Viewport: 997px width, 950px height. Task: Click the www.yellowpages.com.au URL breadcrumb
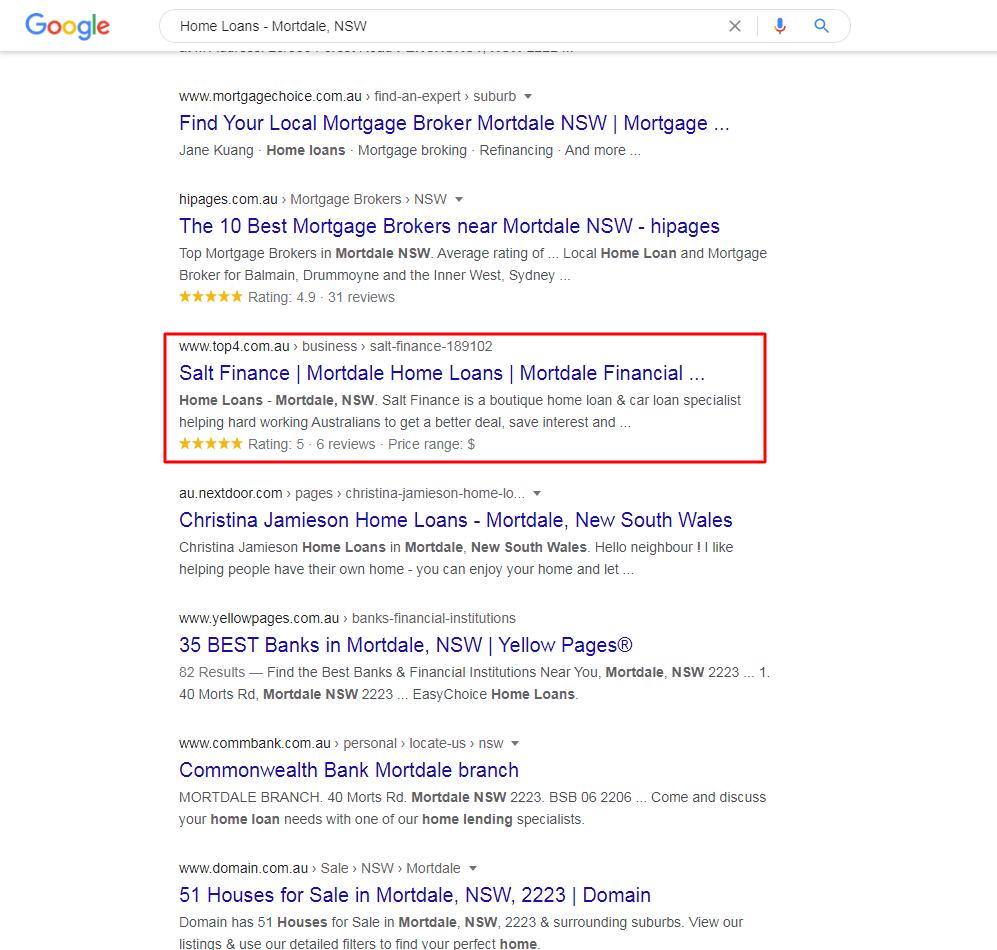pos(258,618)
